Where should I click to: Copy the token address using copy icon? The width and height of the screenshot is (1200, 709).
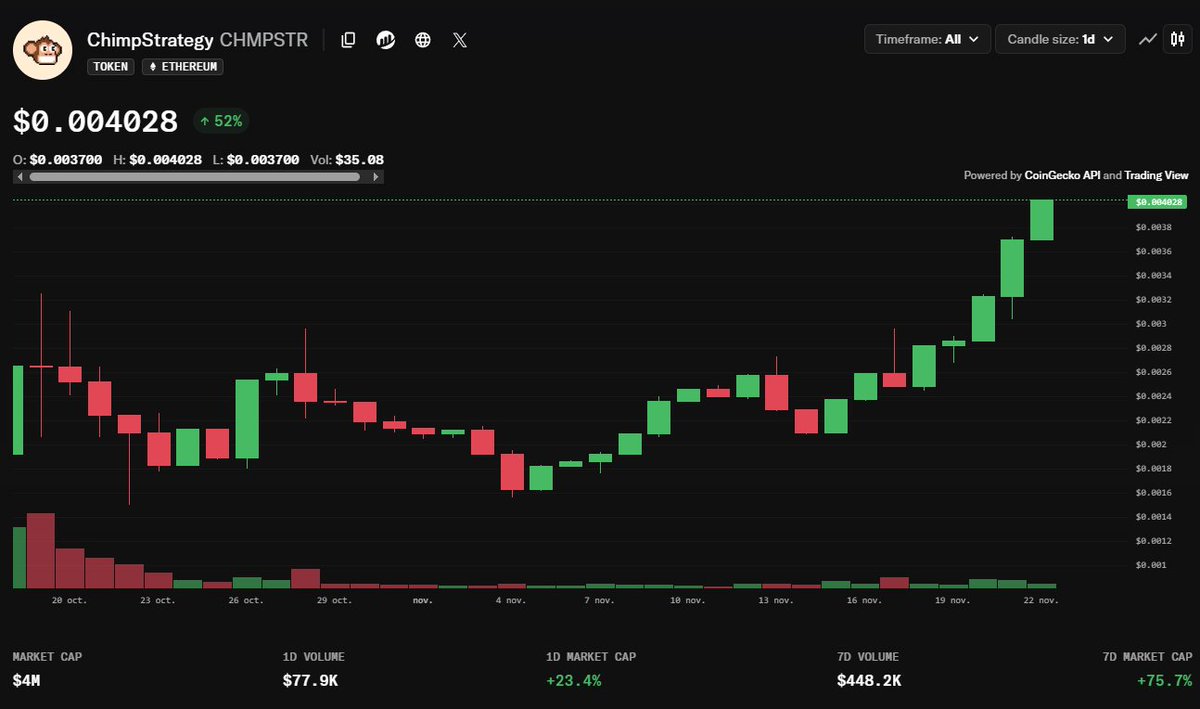(x=348, y=40)
